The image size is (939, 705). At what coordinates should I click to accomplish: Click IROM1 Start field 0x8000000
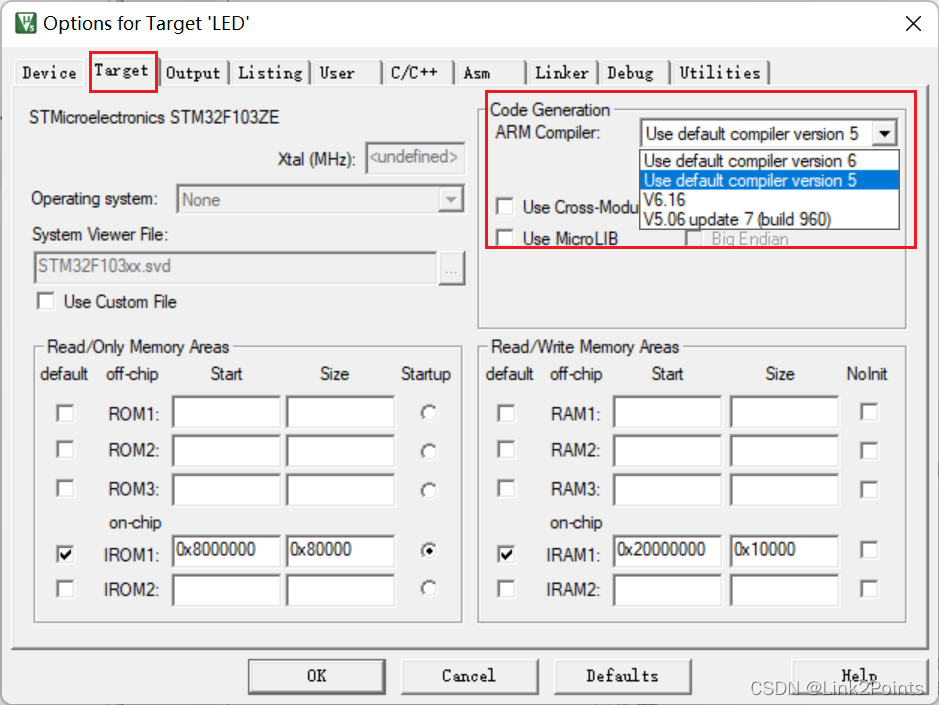pos(226,550)
